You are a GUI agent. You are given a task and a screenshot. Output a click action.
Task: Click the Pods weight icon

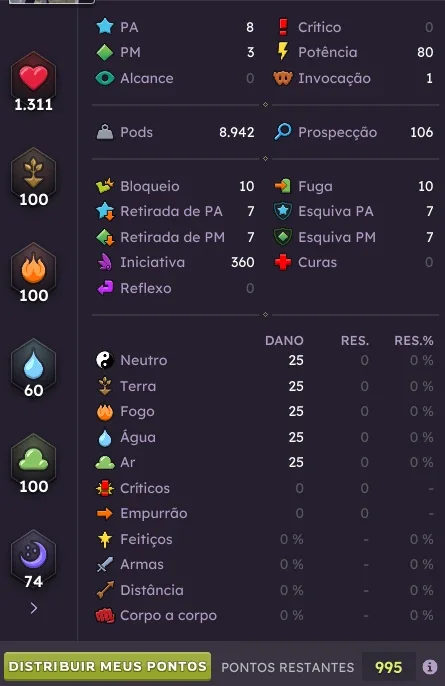coord(105,132)
